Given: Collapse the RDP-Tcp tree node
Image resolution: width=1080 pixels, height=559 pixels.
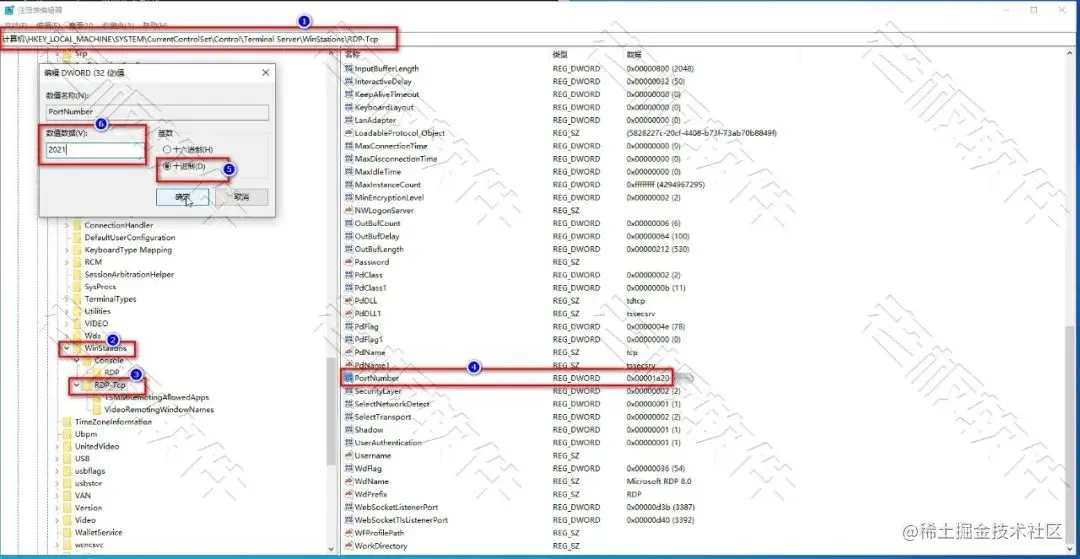Looking at the screenshot, I should pyautogui.click(x=76, y=385).
